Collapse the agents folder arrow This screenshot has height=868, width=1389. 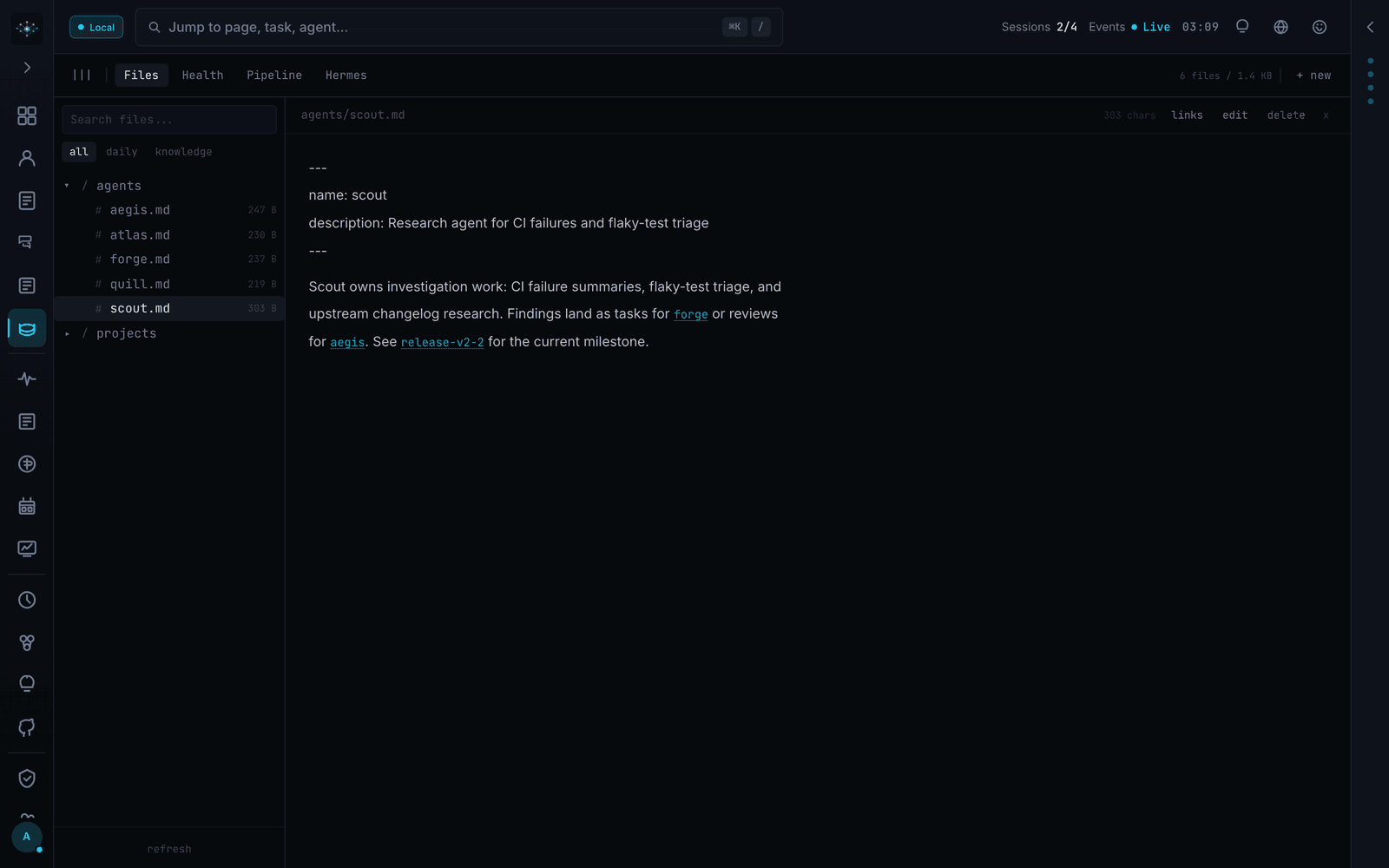(x=67, y=186)
